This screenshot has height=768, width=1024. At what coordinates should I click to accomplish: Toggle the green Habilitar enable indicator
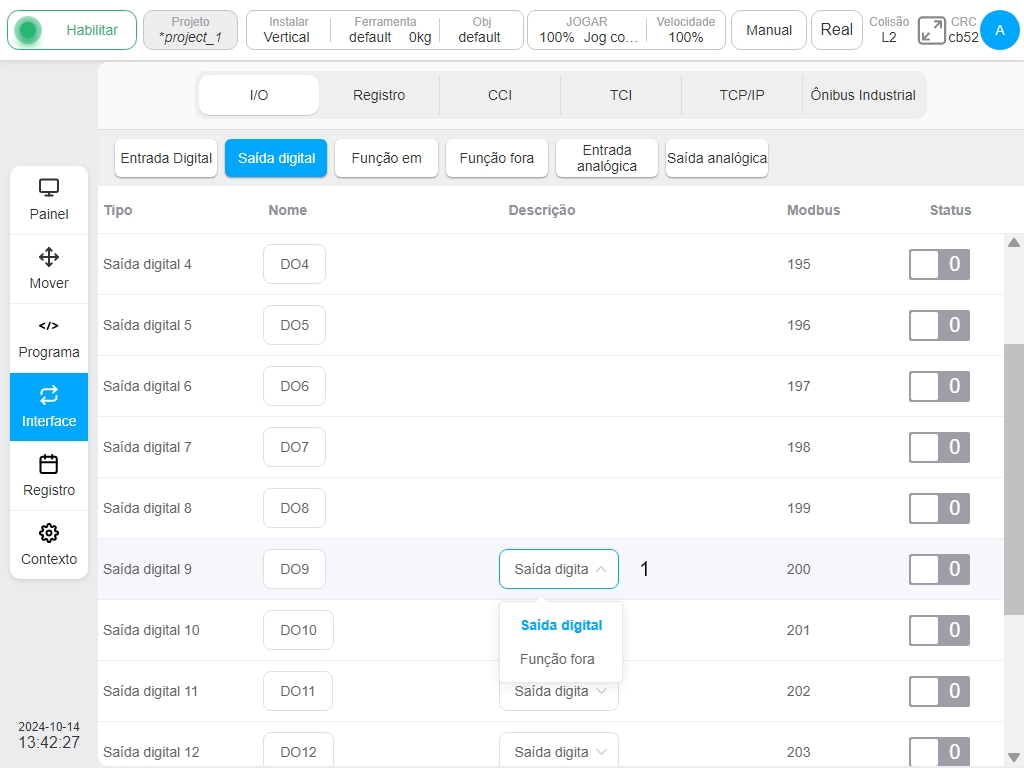click(28, 30)
